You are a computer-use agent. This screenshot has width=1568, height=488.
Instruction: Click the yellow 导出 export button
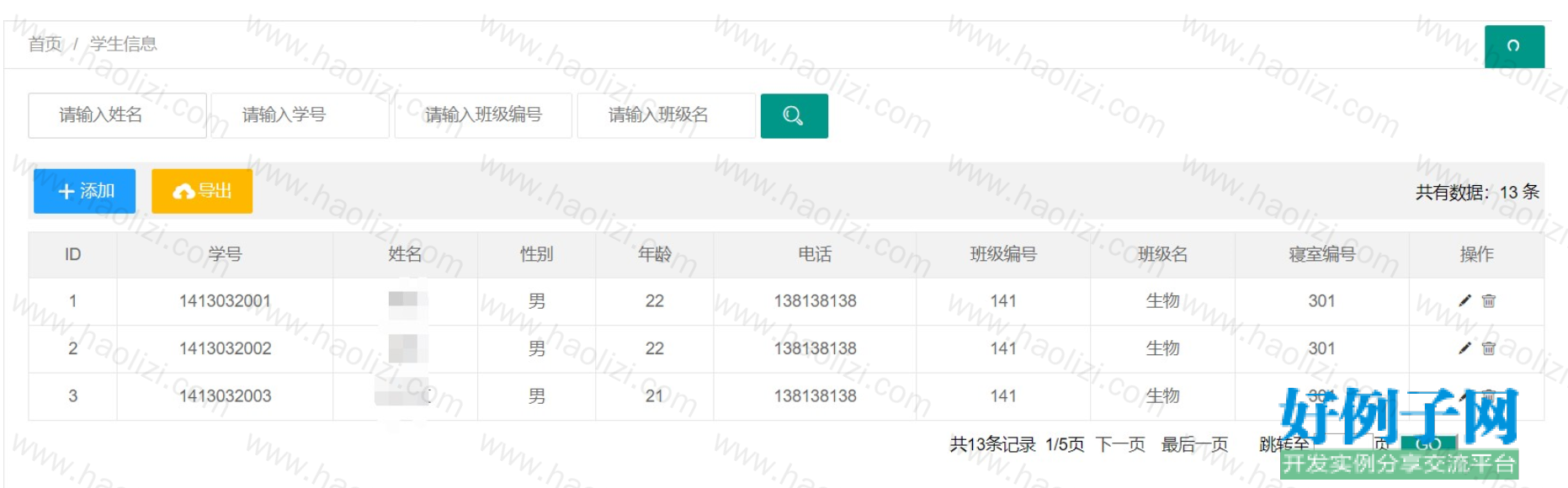pos(202,191)
